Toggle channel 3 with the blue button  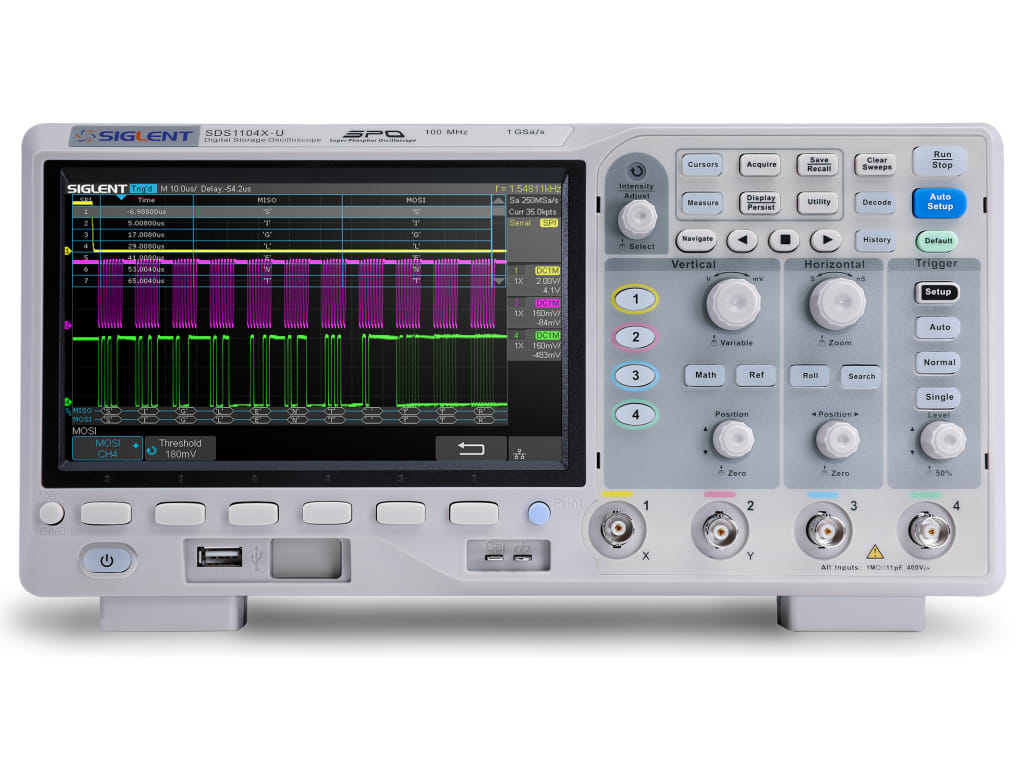[x=635, y=376]
